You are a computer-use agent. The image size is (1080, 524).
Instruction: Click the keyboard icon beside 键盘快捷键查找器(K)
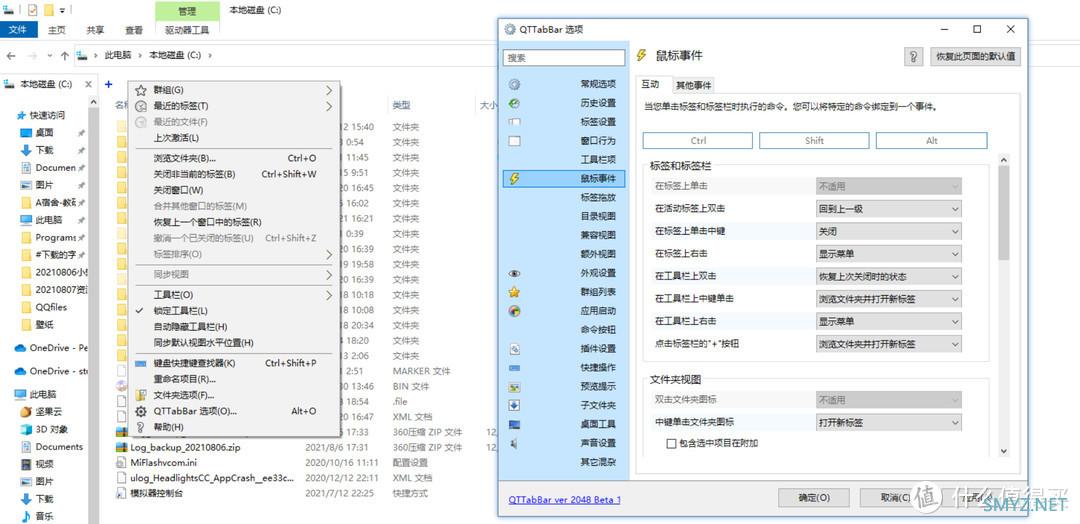(x=141, y=363)
